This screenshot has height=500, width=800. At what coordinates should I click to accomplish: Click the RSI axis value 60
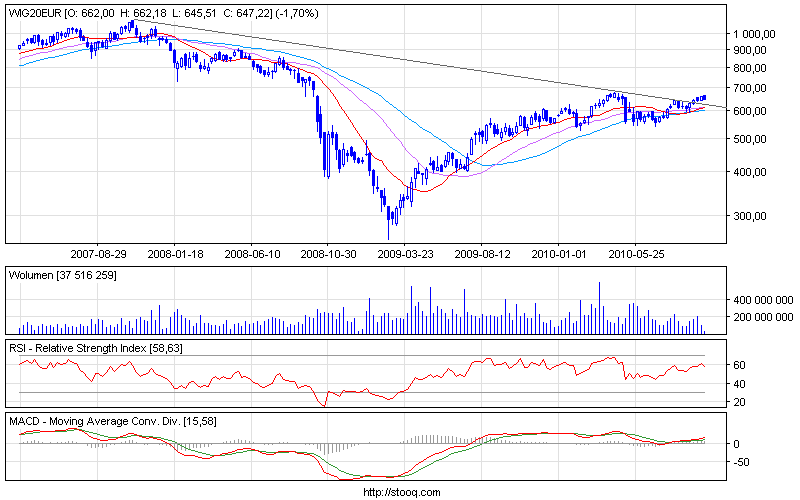coord(739,365)
